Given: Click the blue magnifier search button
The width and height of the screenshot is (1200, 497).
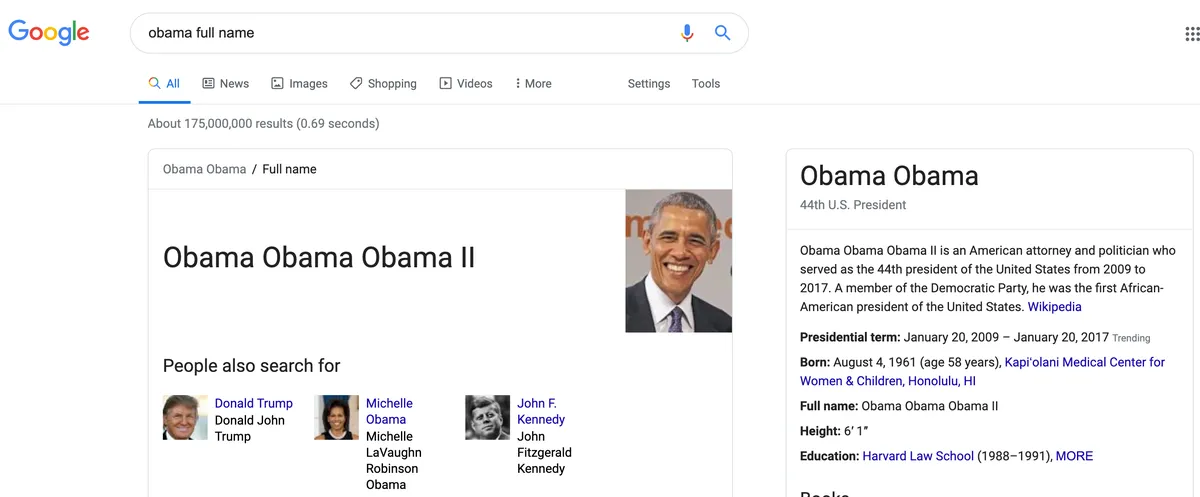Looking at the screenshot, I should click(x=722, y=33).
